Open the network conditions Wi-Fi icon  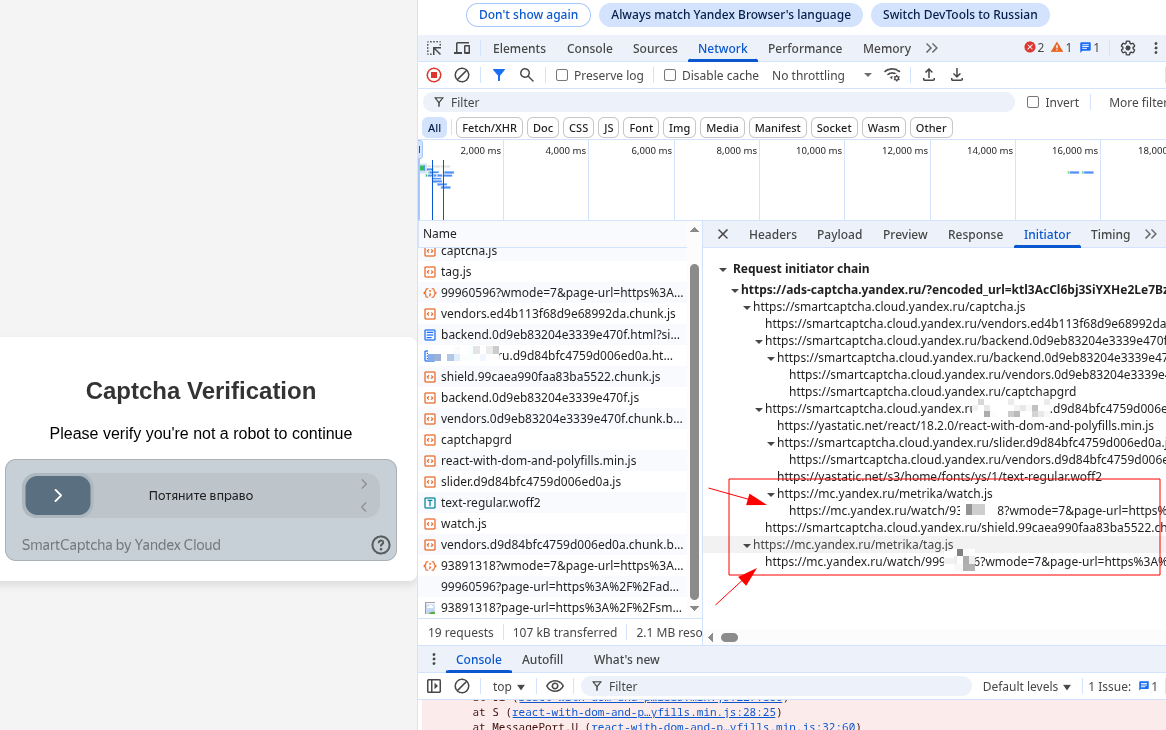(892, 75)
